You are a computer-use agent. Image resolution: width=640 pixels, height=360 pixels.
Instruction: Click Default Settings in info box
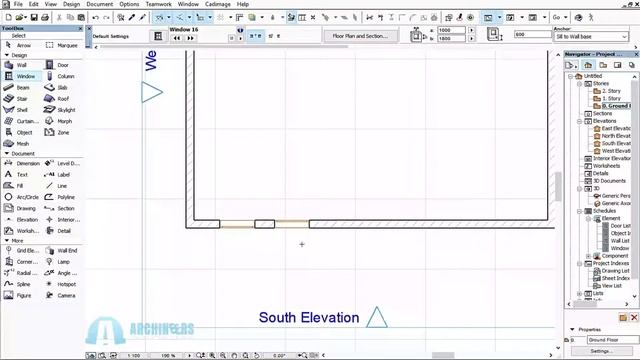(x=111, y=36)
